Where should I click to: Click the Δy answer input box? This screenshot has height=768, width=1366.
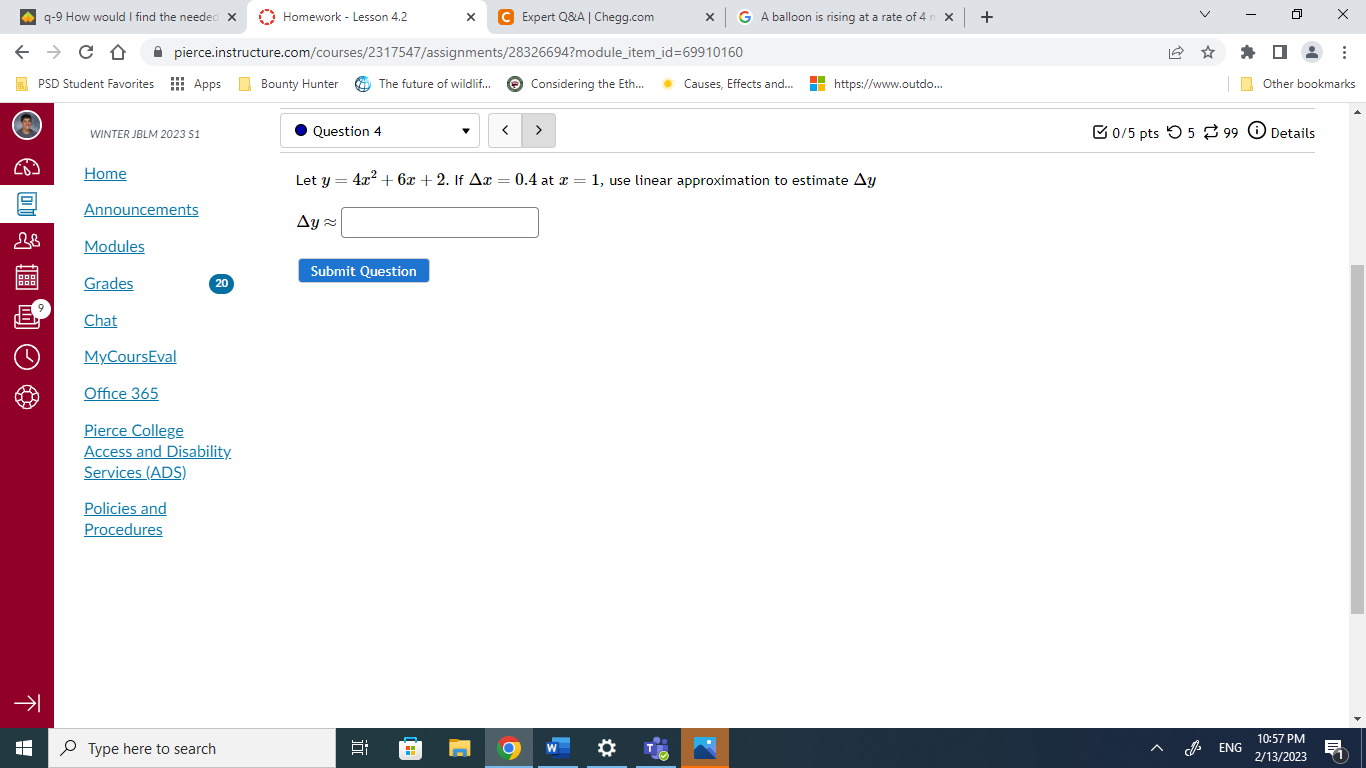[x=440, y=222]
